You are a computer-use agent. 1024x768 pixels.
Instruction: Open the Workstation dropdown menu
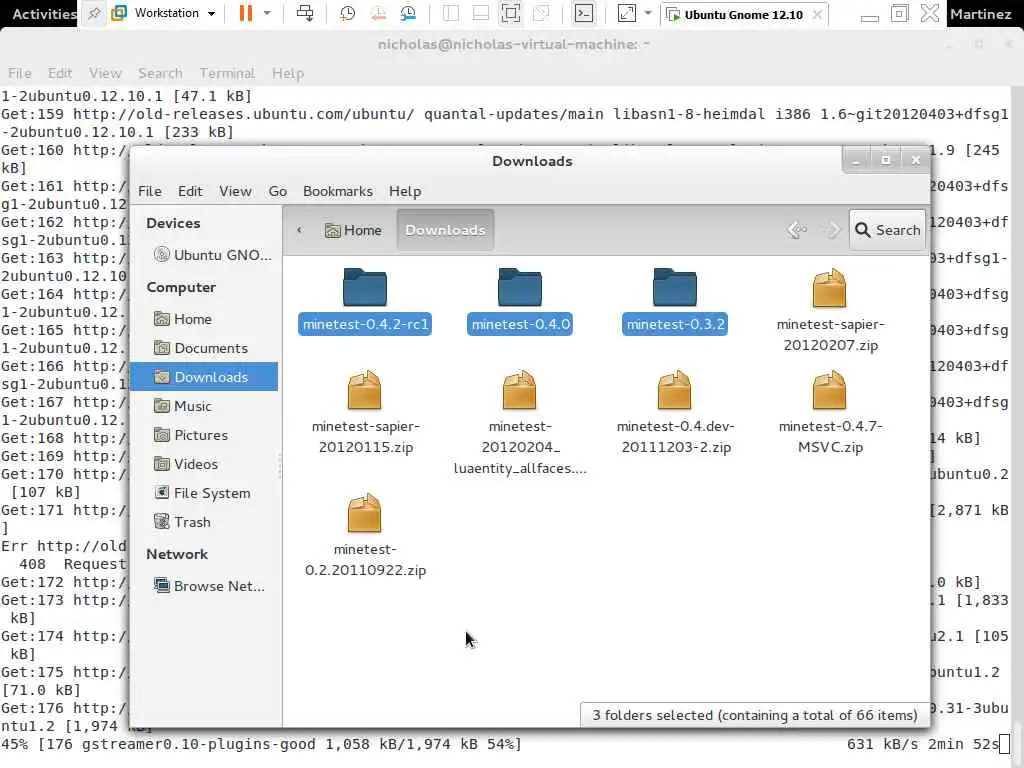[x=164, y=13]
